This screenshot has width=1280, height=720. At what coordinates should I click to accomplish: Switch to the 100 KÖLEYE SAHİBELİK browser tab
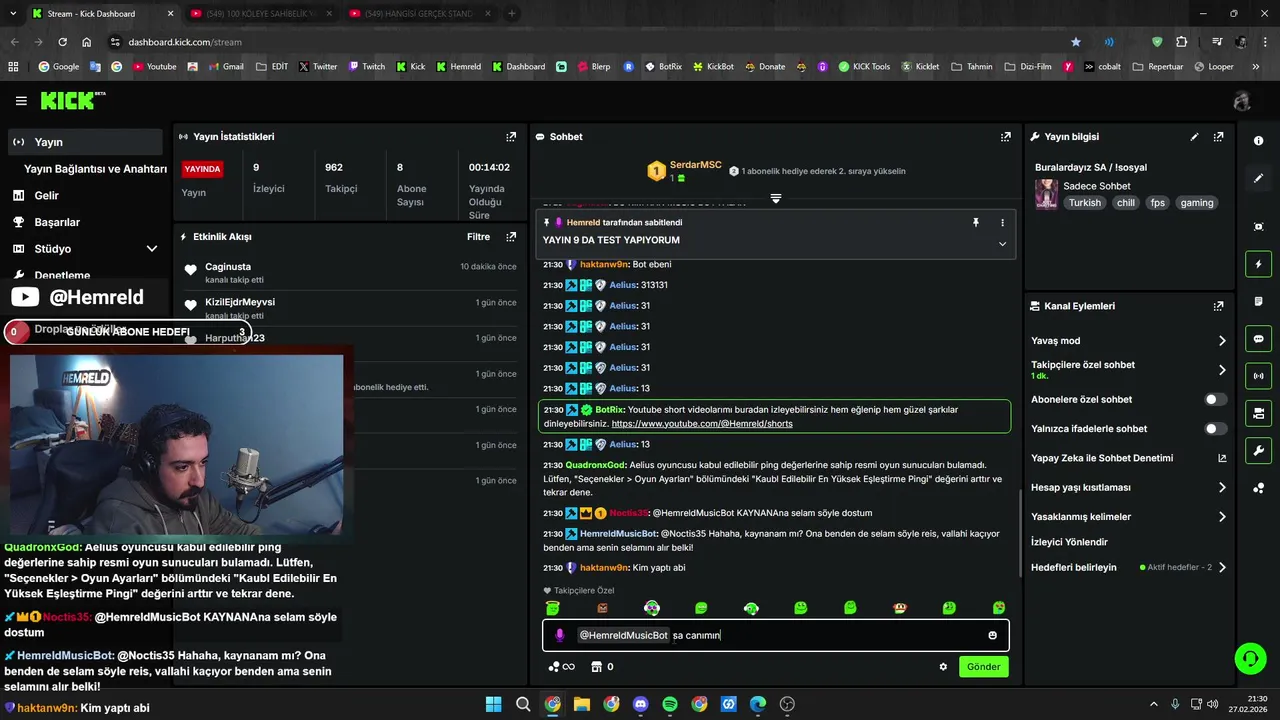258,13
